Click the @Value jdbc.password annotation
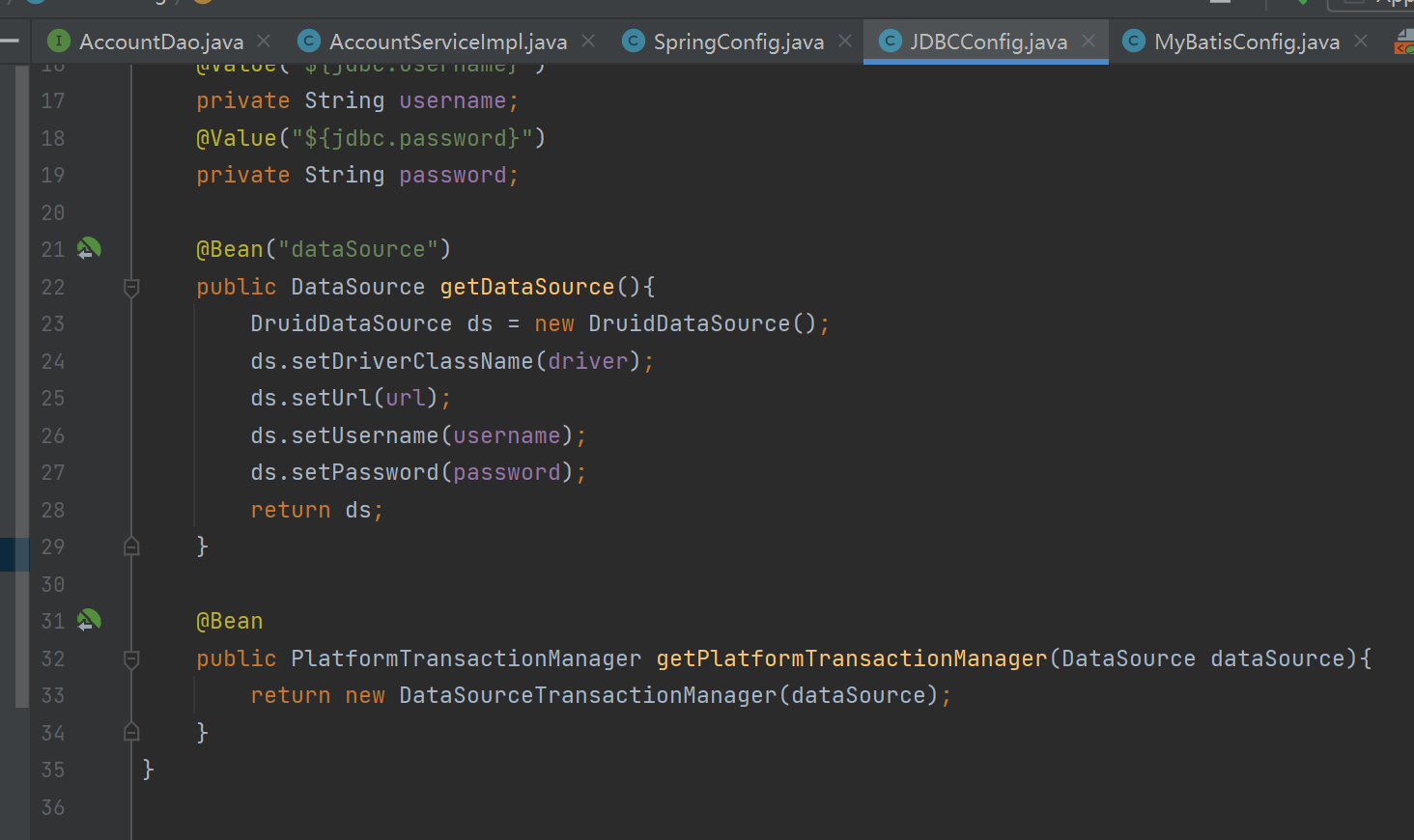This screenshot has height=840, width=1414. (371, 138)
